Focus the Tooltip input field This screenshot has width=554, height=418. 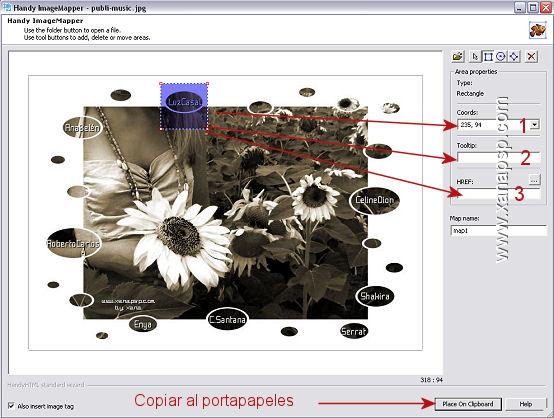pyautogui.click(x=499, y=157)
